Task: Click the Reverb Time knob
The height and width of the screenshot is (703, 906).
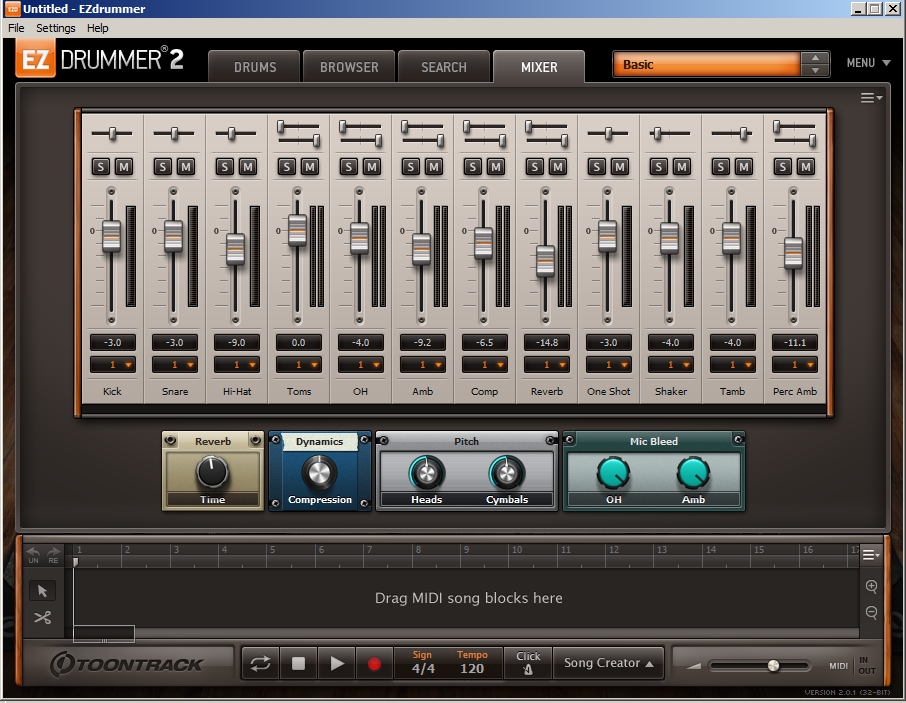Action: 212,471
